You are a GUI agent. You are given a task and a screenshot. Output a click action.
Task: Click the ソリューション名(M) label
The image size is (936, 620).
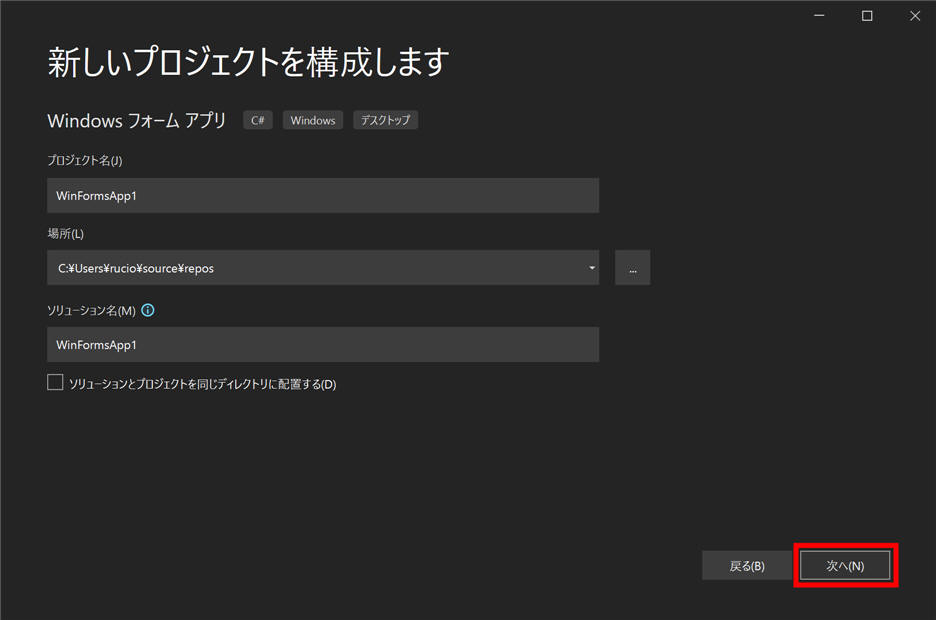[91, 310]
